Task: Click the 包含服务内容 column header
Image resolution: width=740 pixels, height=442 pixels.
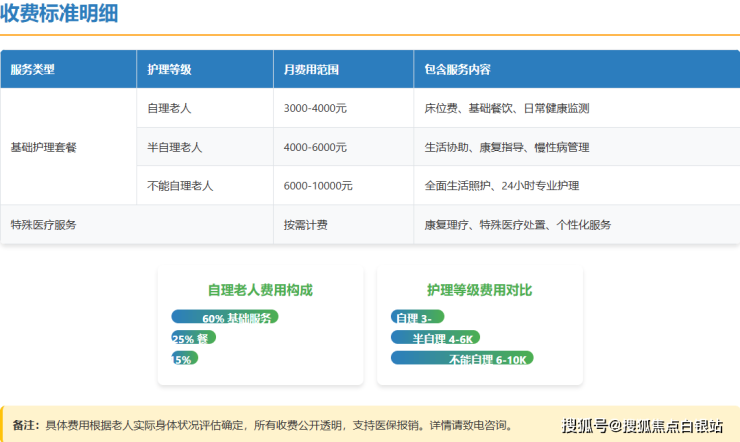Action: [457, 70]
